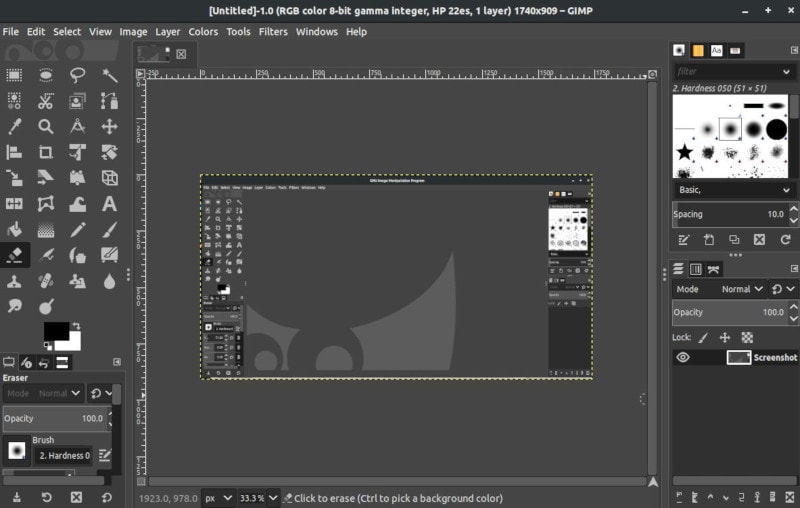Click the brush filter search field

[730, 71]
